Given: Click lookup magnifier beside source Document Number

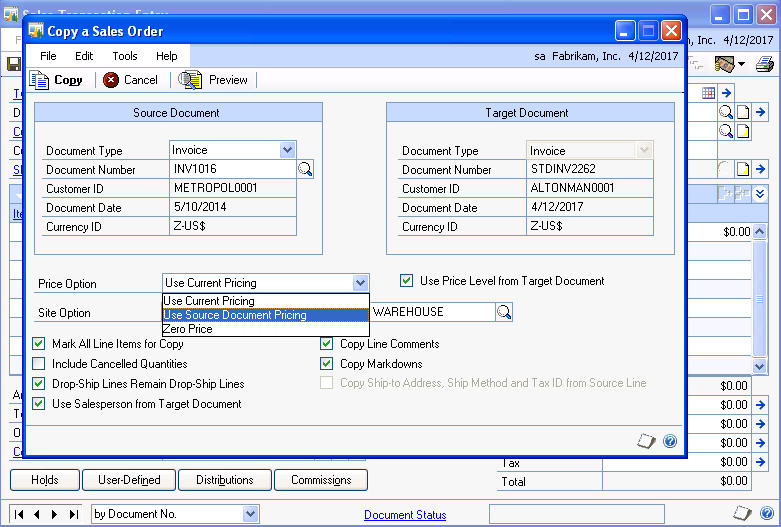Looking at the screenshot, I should point(306,170).
